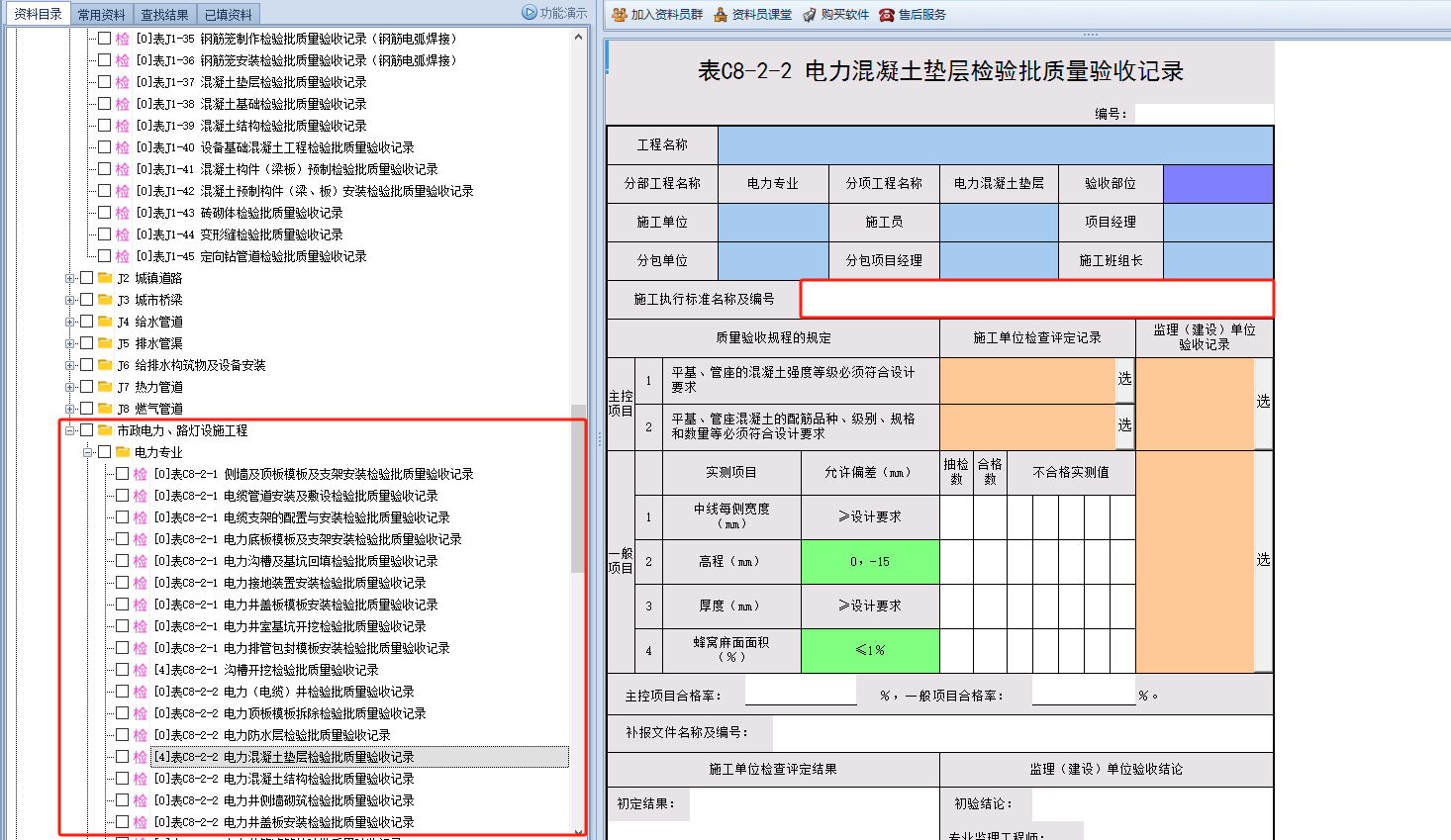
Task: Click the folder icon of J4 给水管道
Action: pos(105,322)
